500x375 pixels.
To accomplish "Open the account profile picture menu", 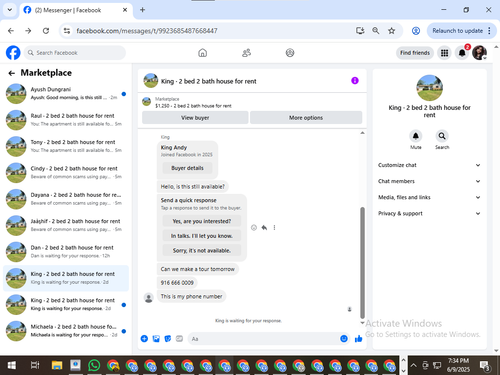I will tap(479, 53).
